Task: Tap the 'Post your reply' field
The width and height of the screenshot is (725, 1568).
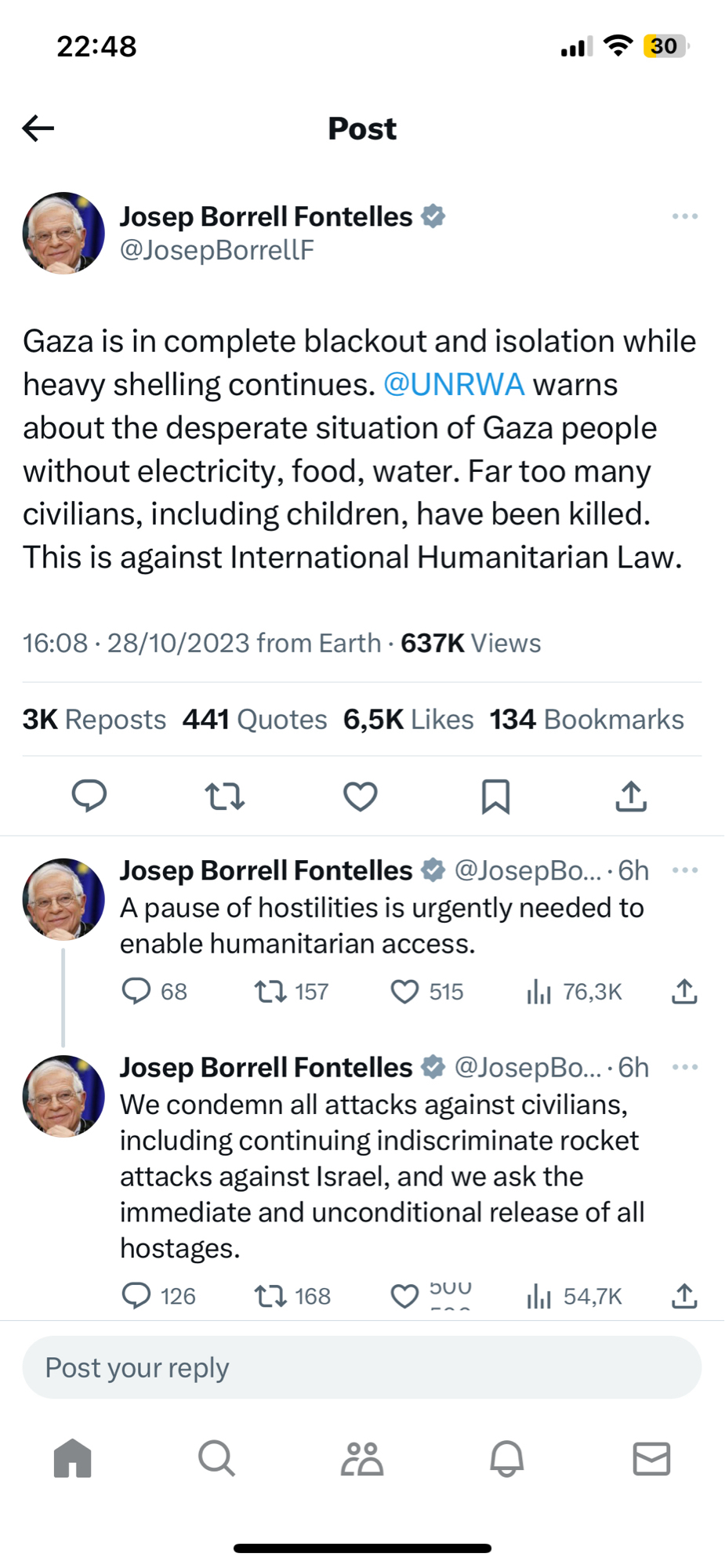Action: pyautogui.click(x=361, y=1368)
